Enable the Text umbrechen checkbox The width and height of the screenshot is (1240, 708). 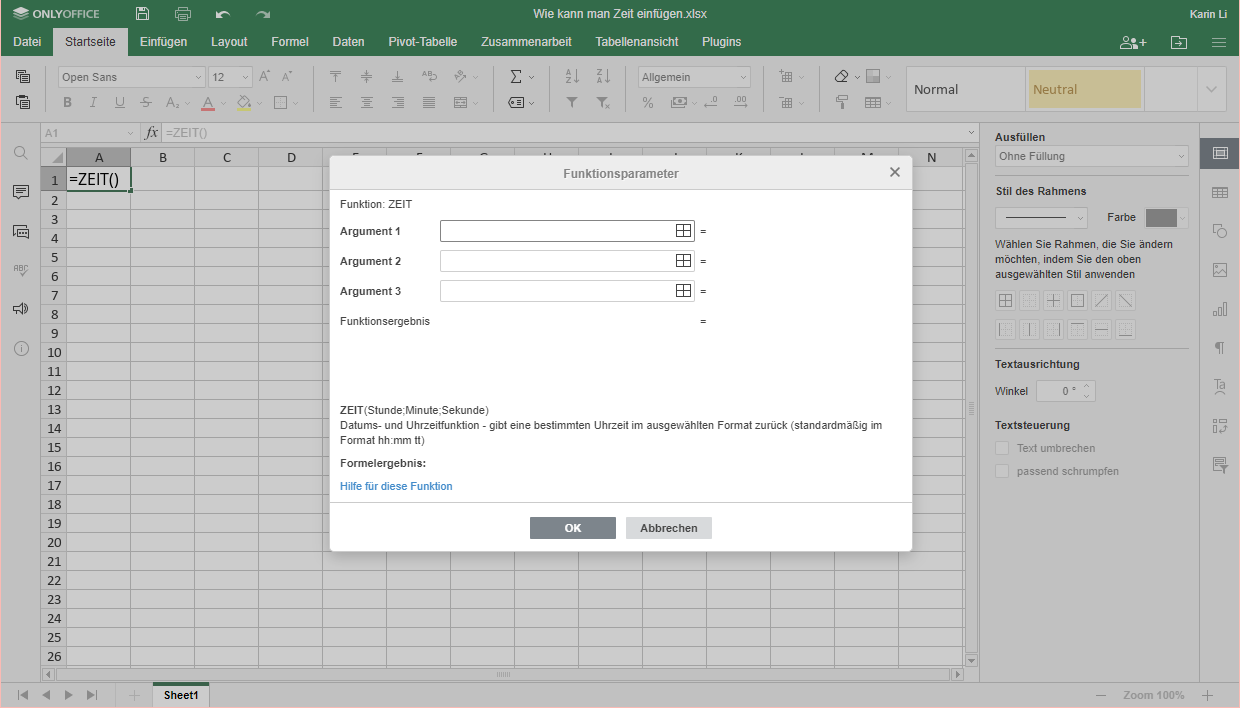tap(1002, 448)
